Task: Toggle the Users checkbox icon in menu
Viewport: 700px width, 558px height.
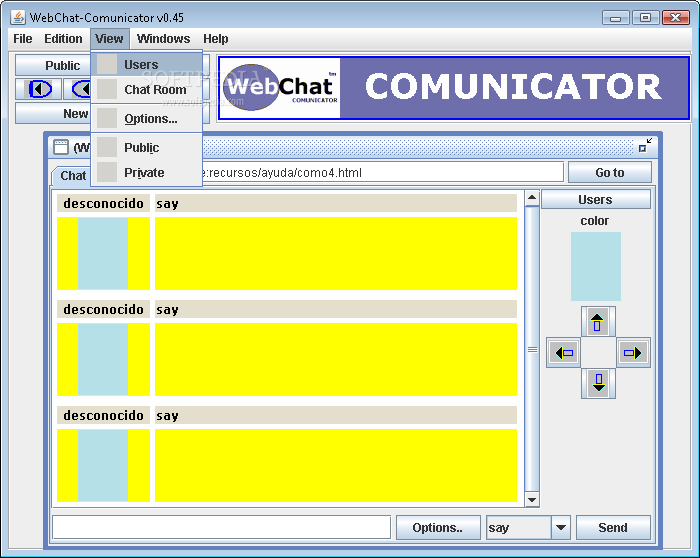Action: [107, 64]
